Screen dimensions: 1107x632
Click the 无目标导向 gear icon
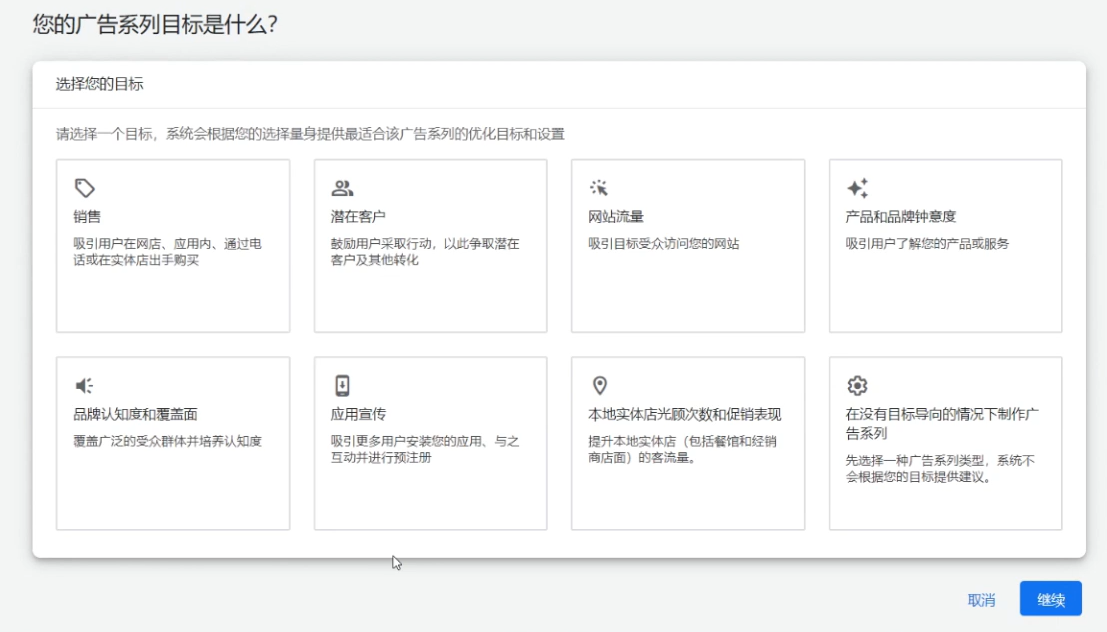pyautogui.click(x=858, y=385)
